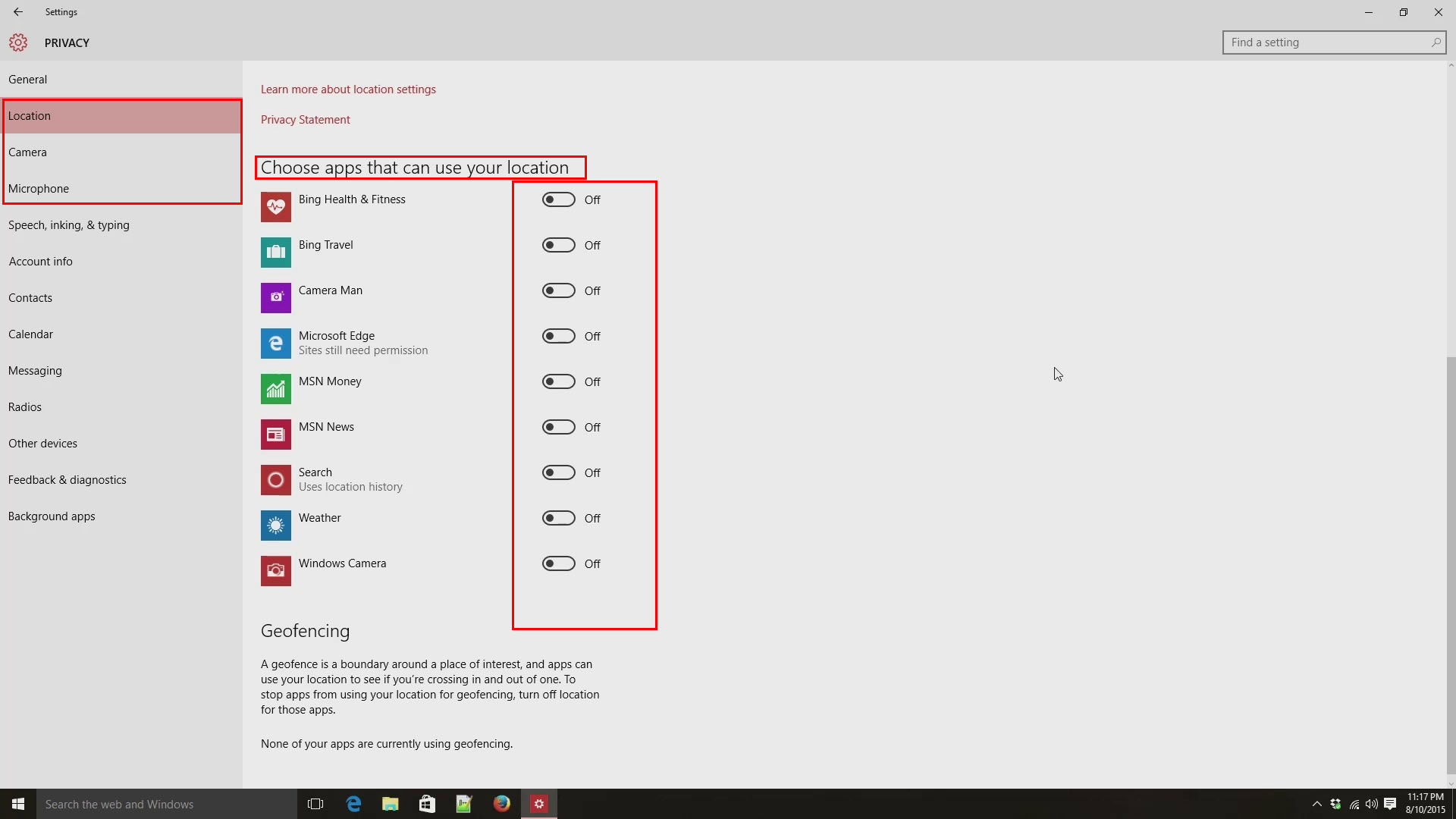Open Learn more about location settings

tap(348, 89)
